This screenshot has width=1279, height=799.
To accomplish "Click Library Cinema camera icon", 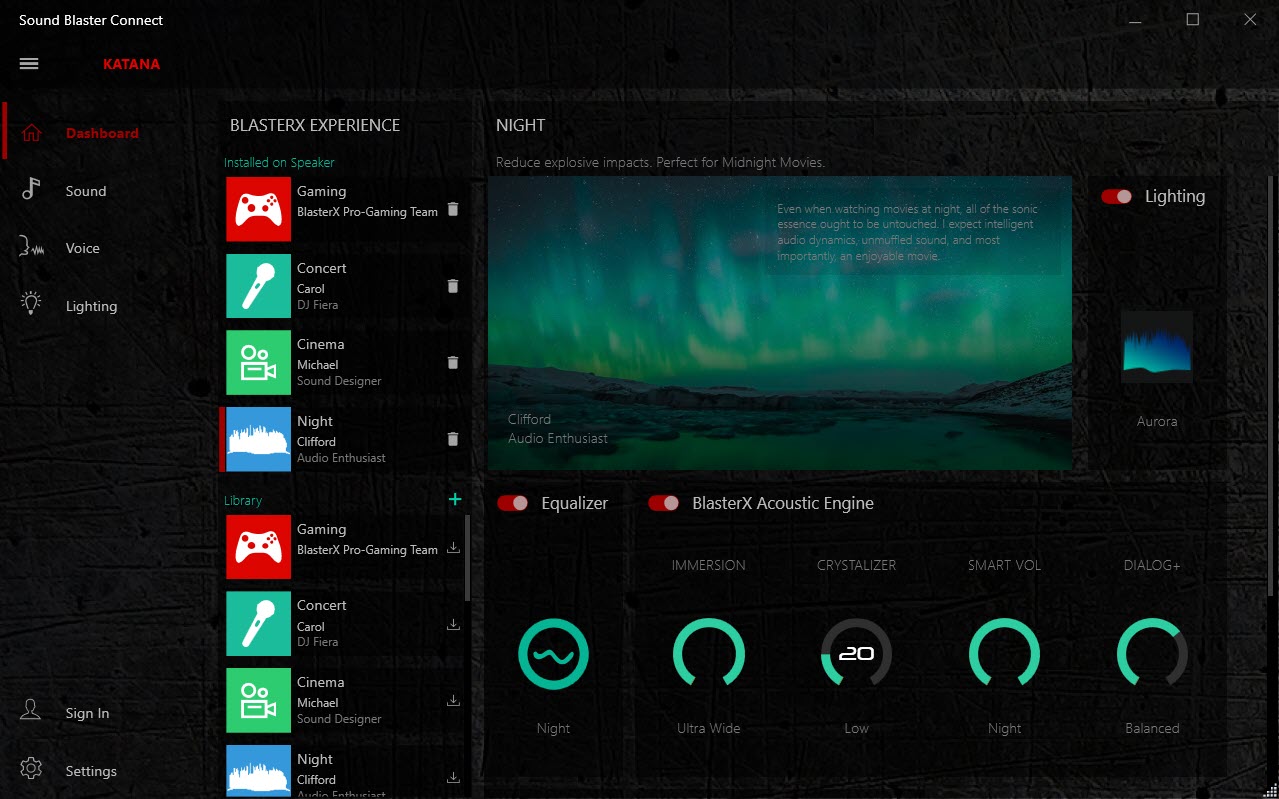I will coord(258,700).
